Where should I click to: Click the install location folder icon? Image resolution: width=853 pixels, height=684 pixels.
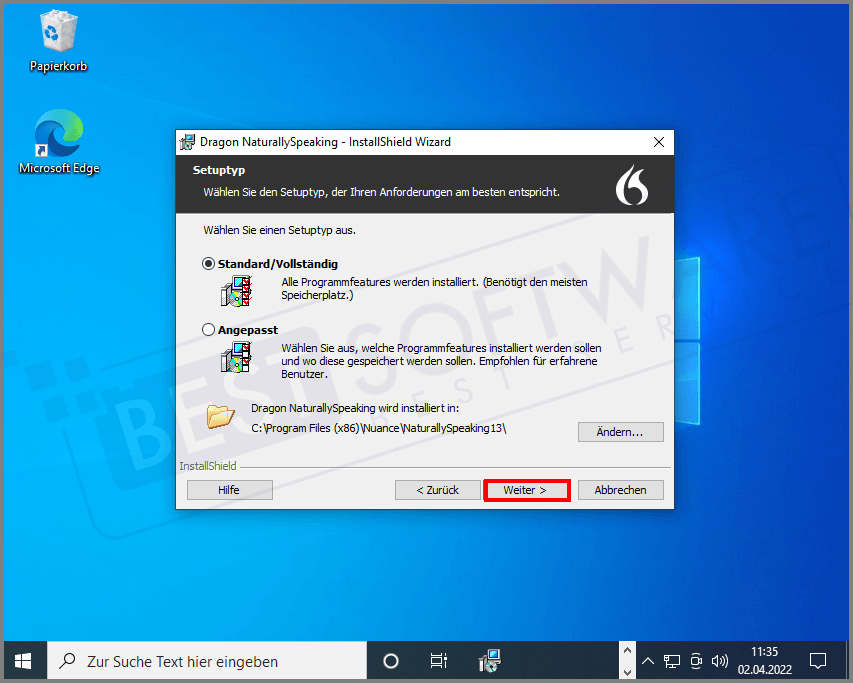coord(220,415)
